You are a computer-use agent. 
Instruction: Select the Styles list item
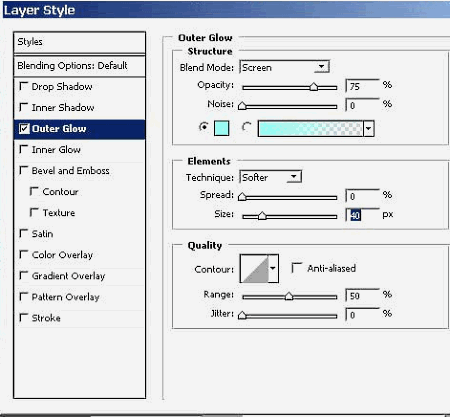[x=79, y=42]
